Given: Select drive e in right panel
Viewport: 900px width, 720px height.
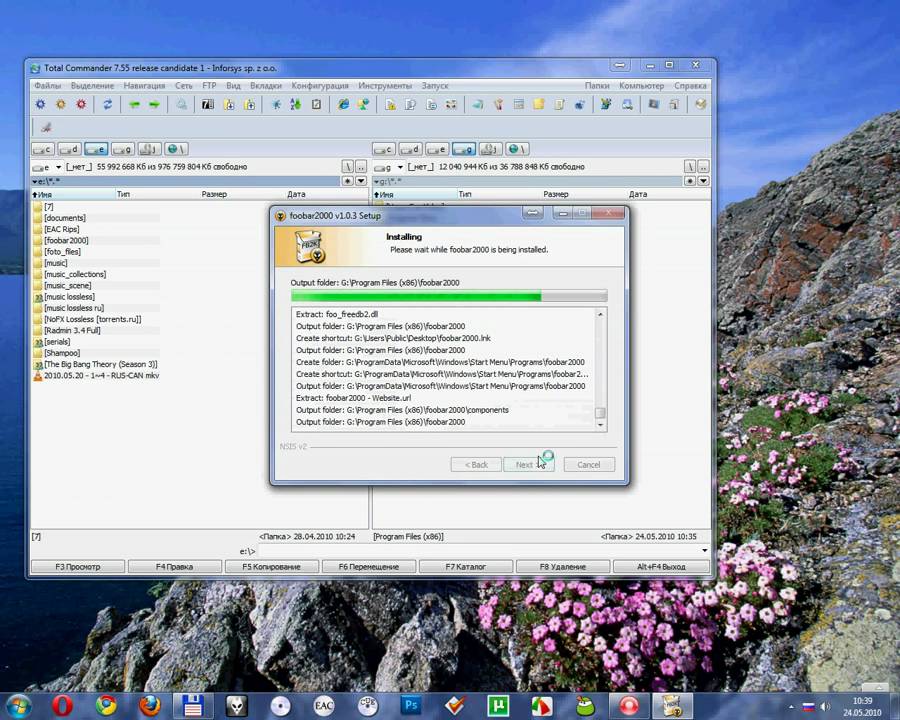Looking at the screenshot, I should (437, 149).
